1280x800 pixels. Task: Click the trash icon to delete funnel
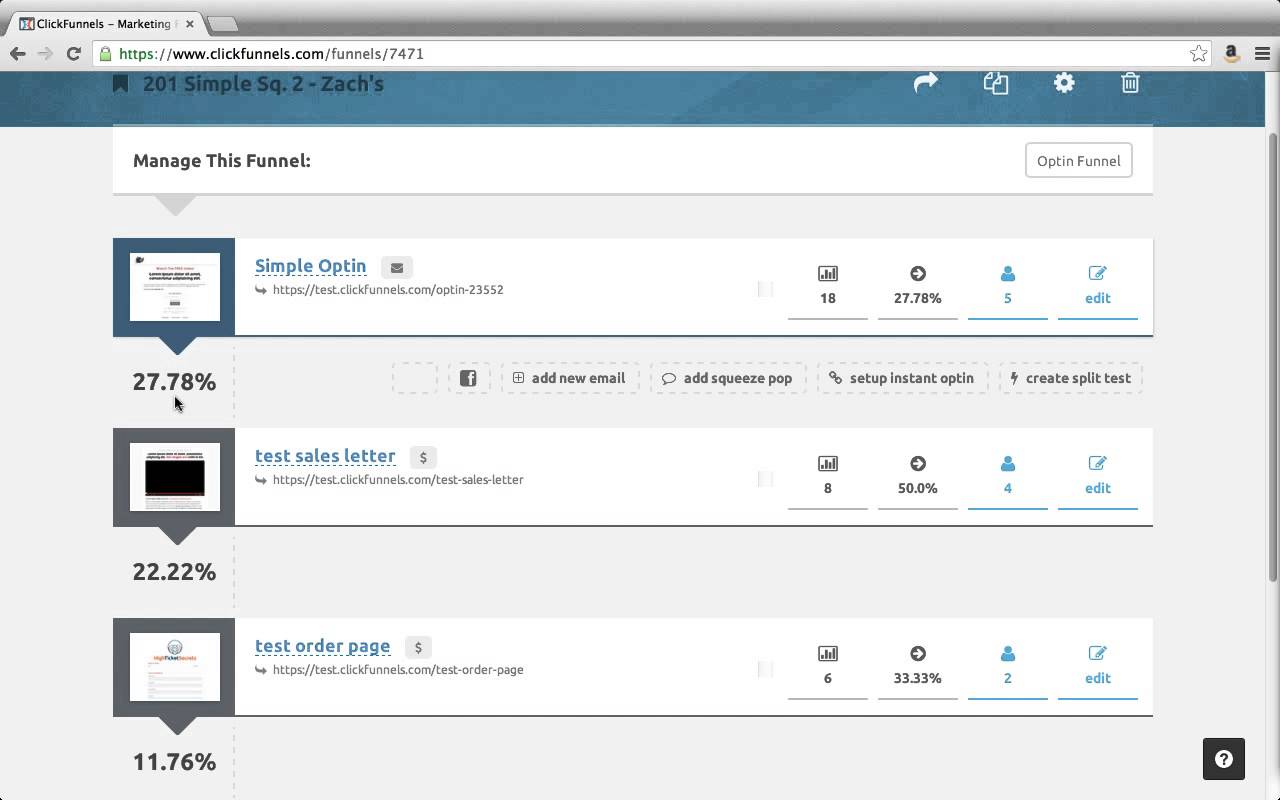pyautogui.click(x=1130, y=83)
